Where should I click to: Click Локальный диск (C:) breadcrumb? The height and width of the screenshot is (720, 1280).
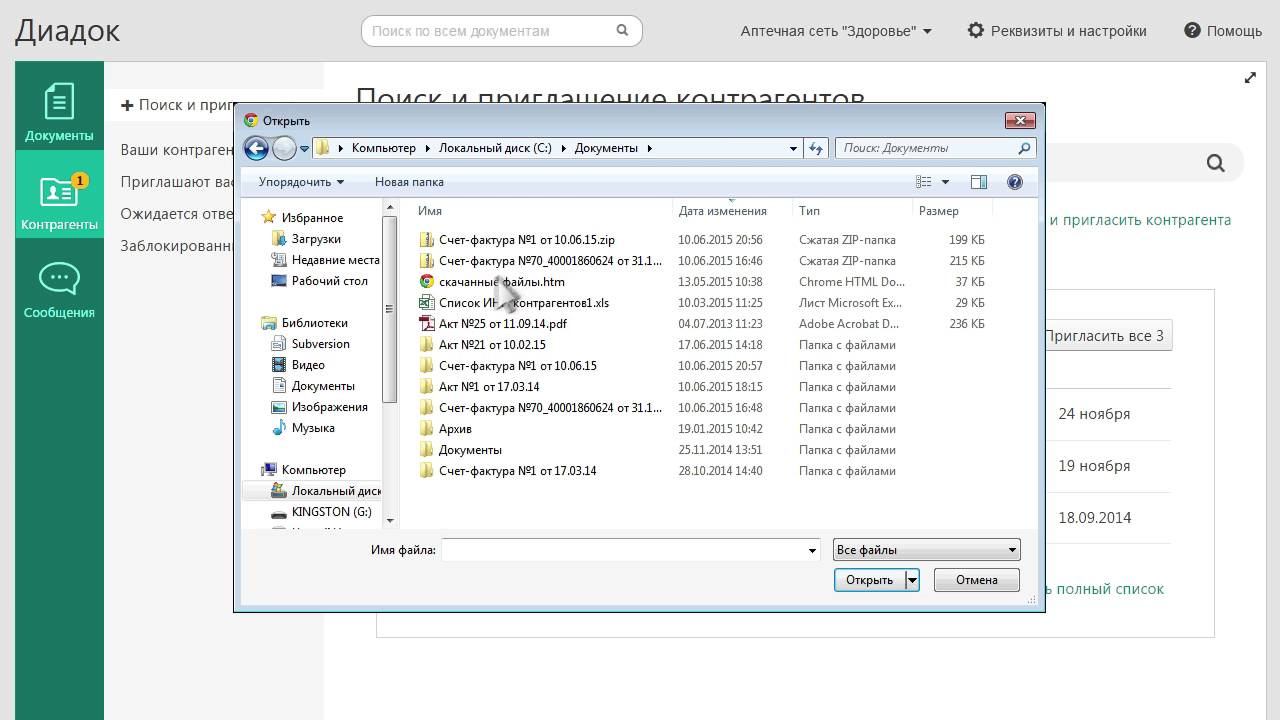495,148
